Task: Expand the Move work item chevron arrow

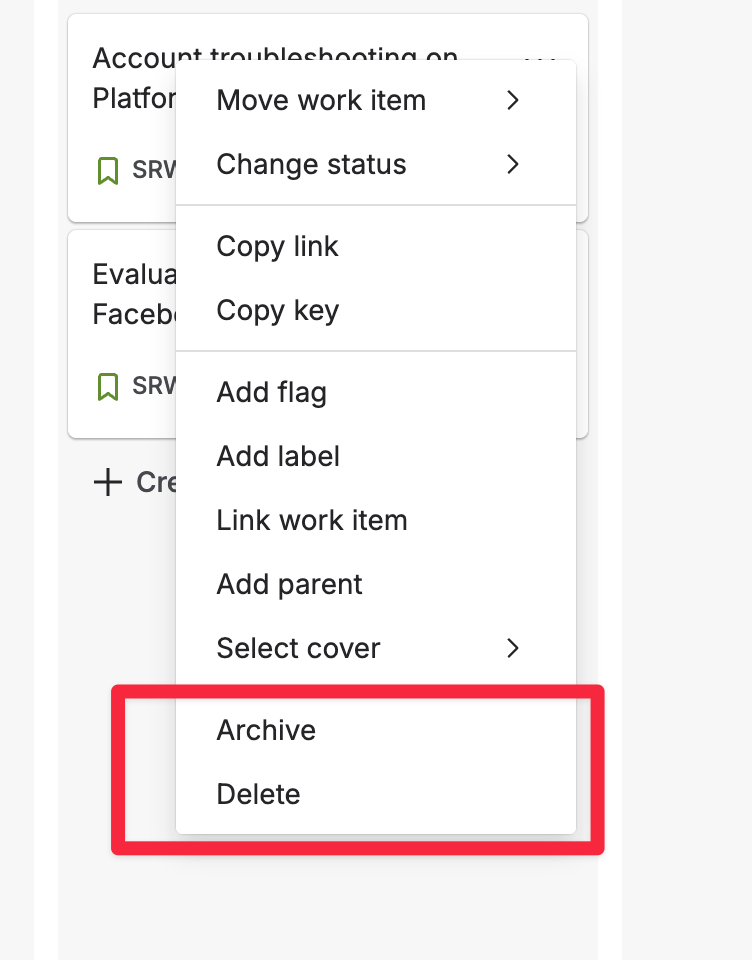Action: pos(513,100)
